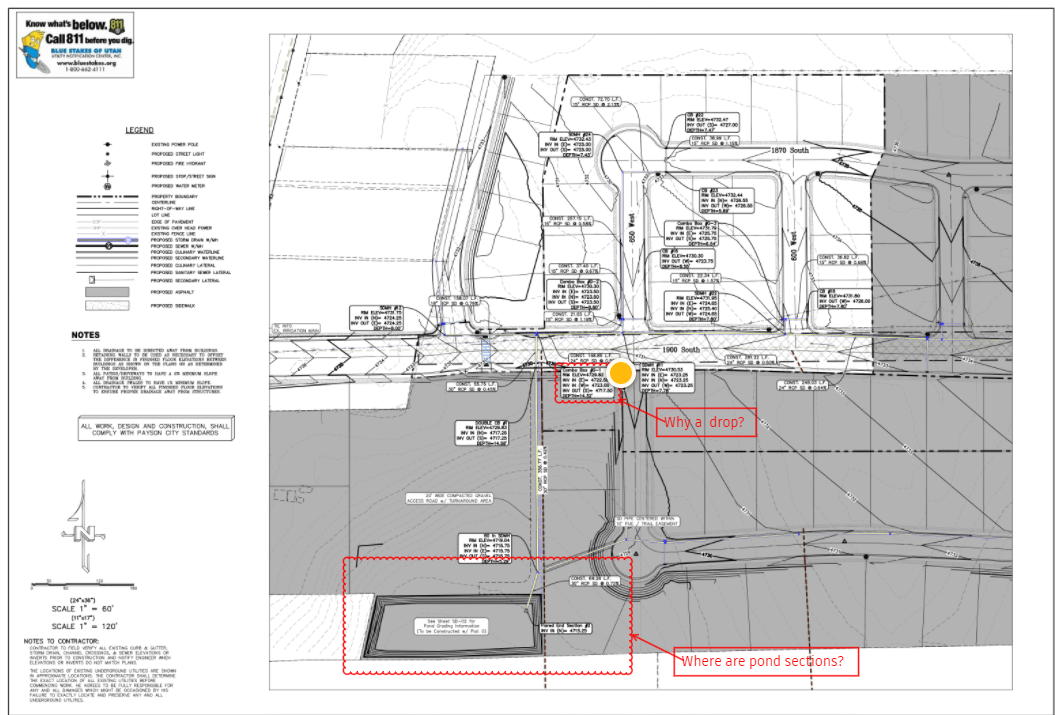The width and height of the screenshot is (1055, 715).
Task: Click the proposed water meter symbol in legend
Action: coord(107,186)
